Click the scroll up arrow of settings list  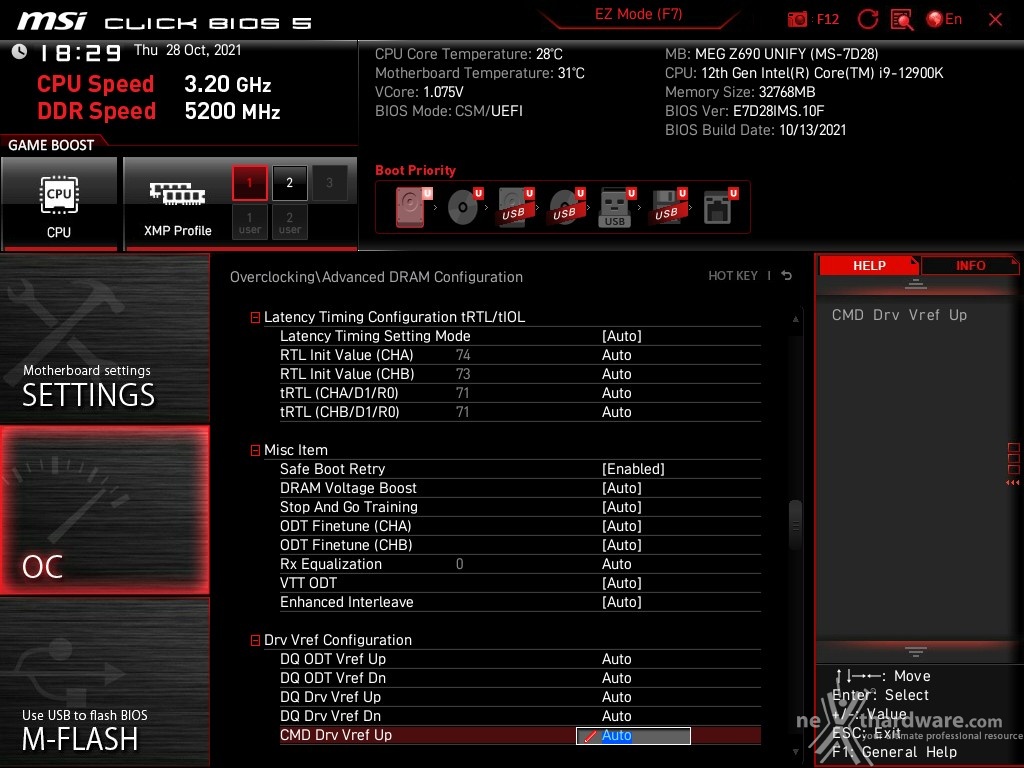click(795, 319)
